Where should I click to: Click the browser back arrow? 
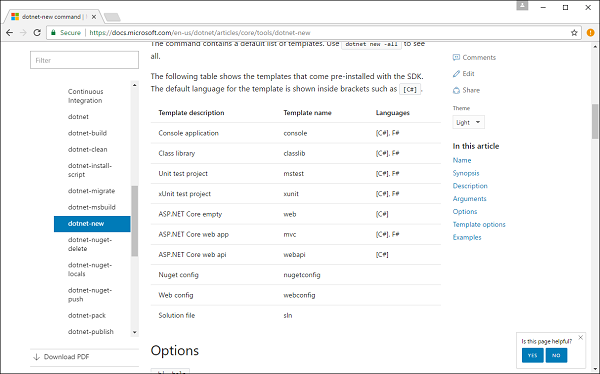[10, 33]
